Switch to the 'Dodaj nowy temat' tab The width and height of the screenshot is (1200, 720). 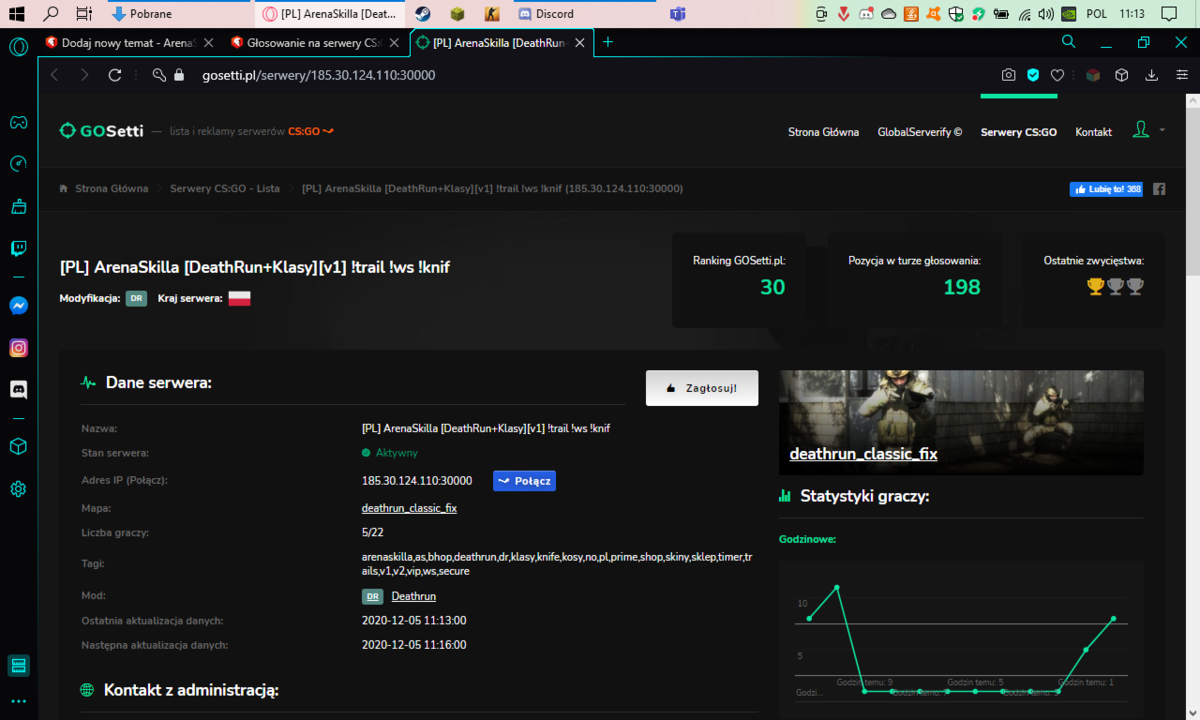129,43
